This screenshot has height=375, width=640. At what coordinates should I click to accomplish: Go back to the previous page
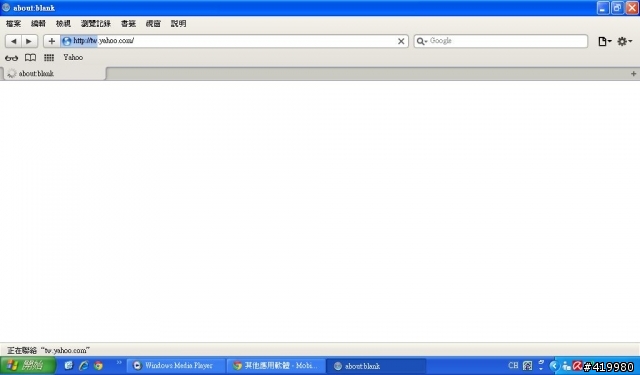pos(13,41)
